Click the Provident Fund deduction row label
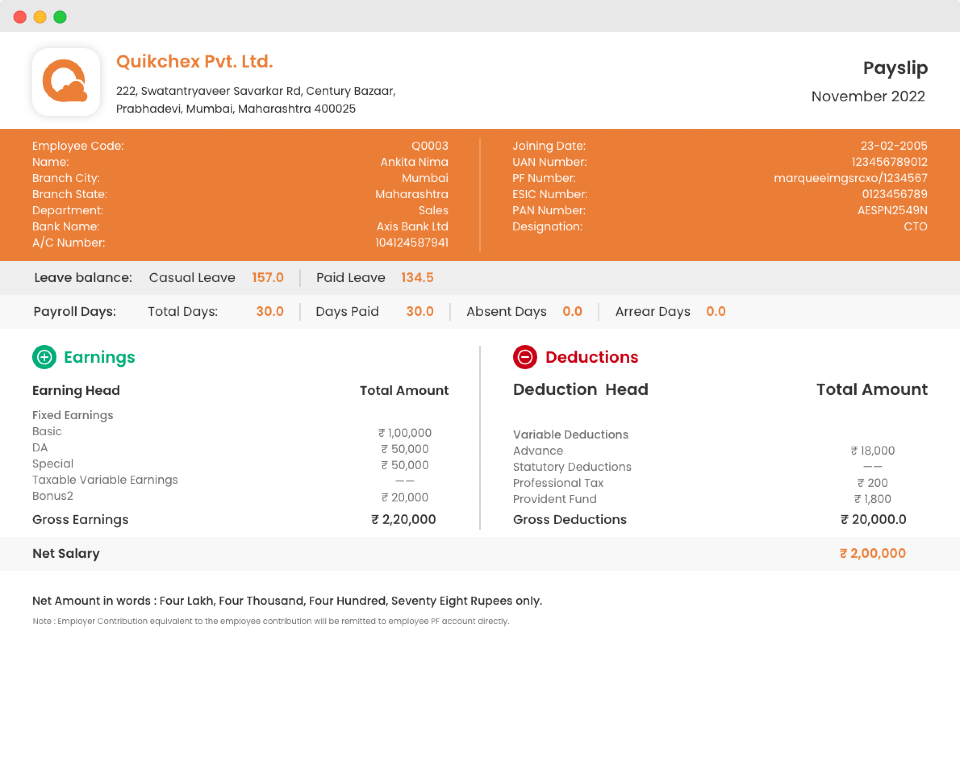The height and width of the screenshot is (760, 960). point(554,499)
